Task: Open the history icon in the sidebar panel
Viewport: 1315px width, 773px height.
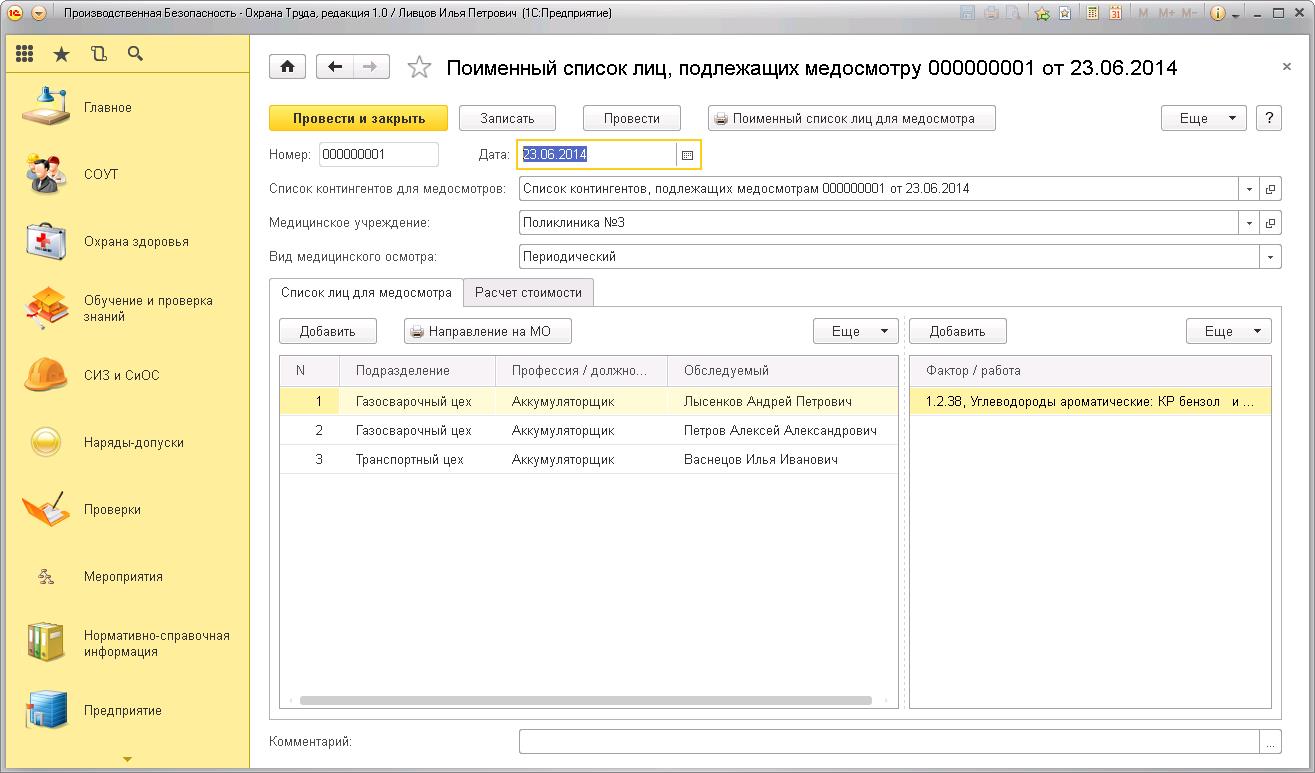Action: click(x=98, y=54)
